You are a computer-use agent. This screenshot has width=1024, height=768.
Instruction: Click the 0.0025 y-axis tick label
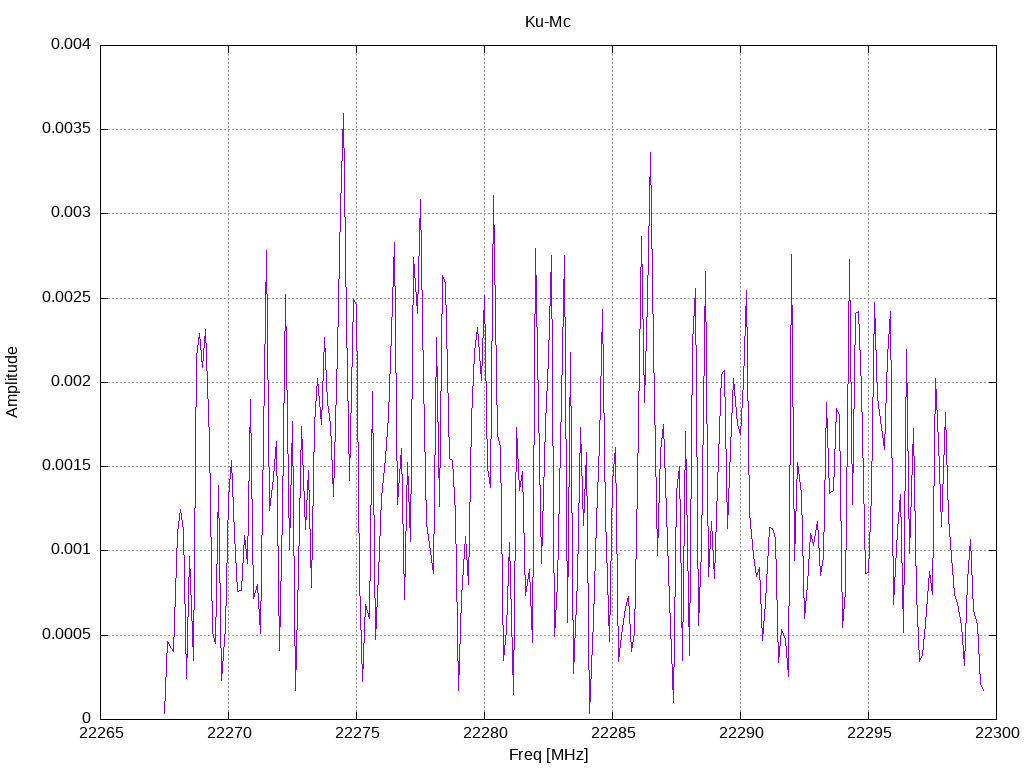(66, 297)
